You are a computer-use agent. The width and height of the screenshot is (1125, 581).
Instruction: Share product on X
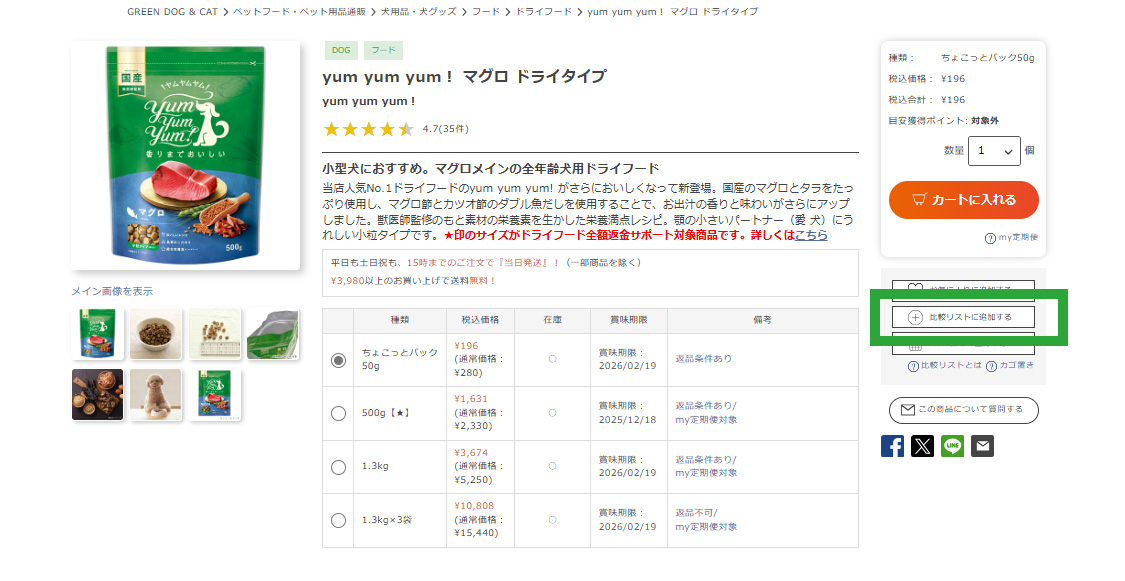pos(922,446)
